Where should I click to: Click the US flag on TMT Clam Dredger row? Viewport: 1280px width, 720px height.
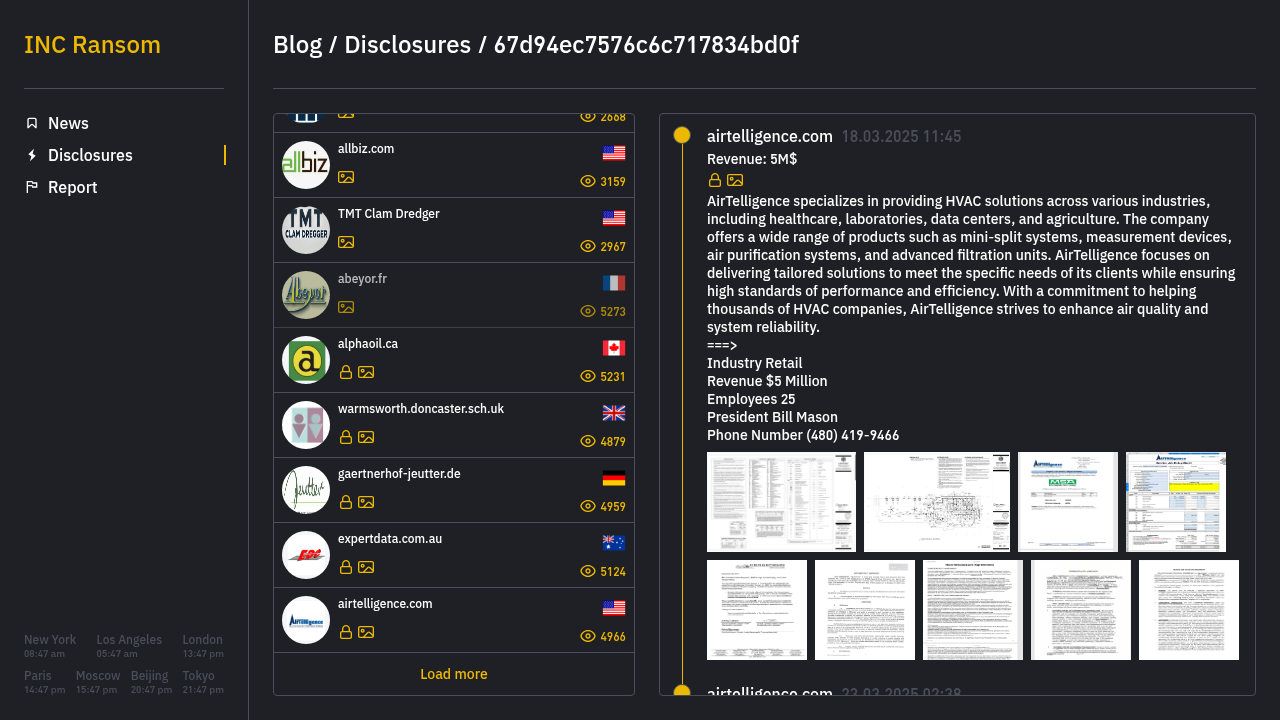(614, 218)
